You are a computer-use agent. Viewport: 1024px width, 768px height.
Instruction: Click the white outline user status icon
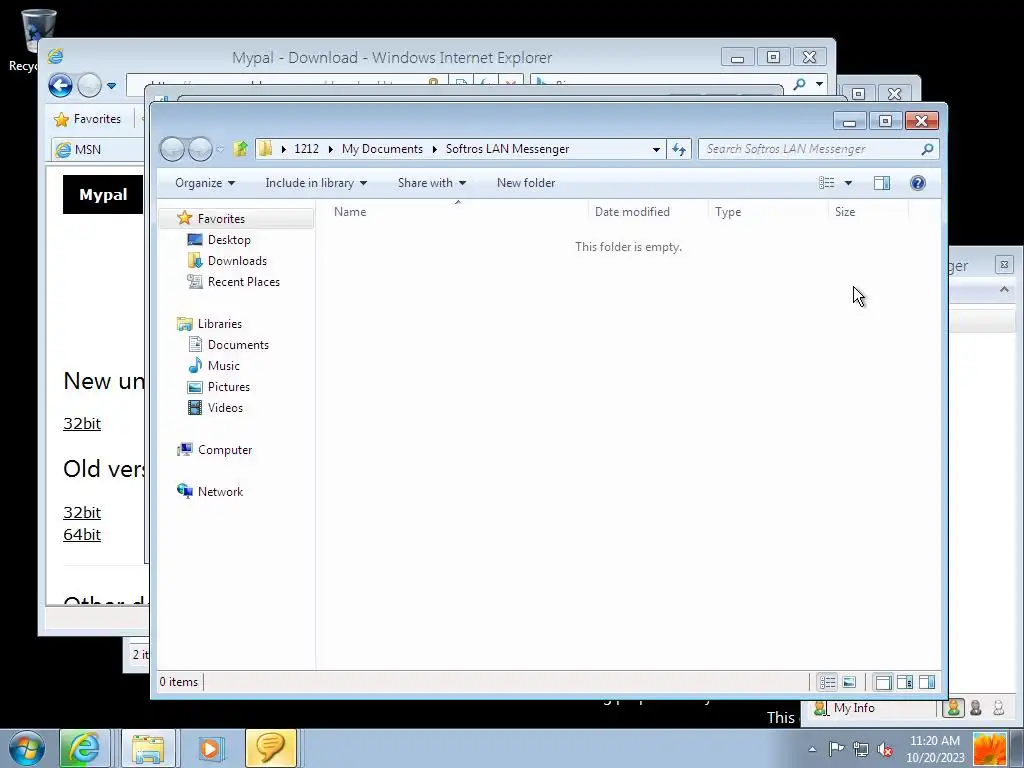pos(999,708)
